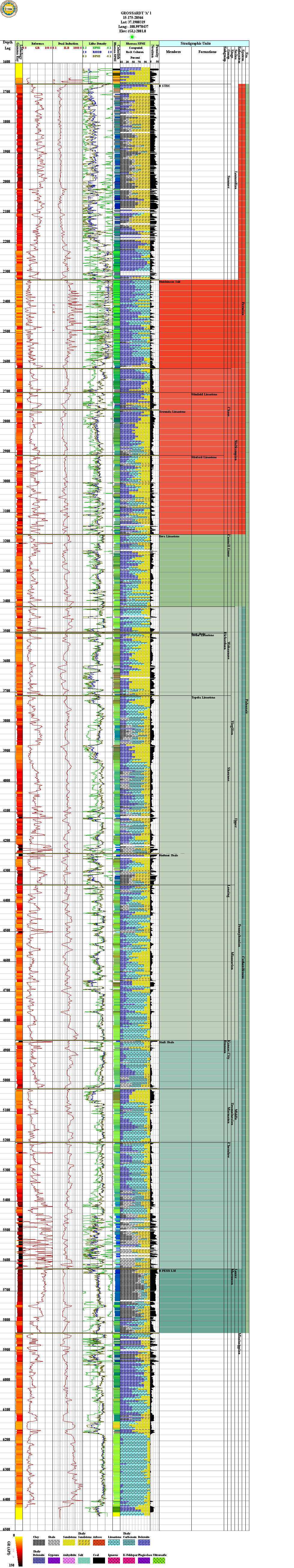Click the Reference track header
Viewport: 294px width, 1568px height.
38,44
